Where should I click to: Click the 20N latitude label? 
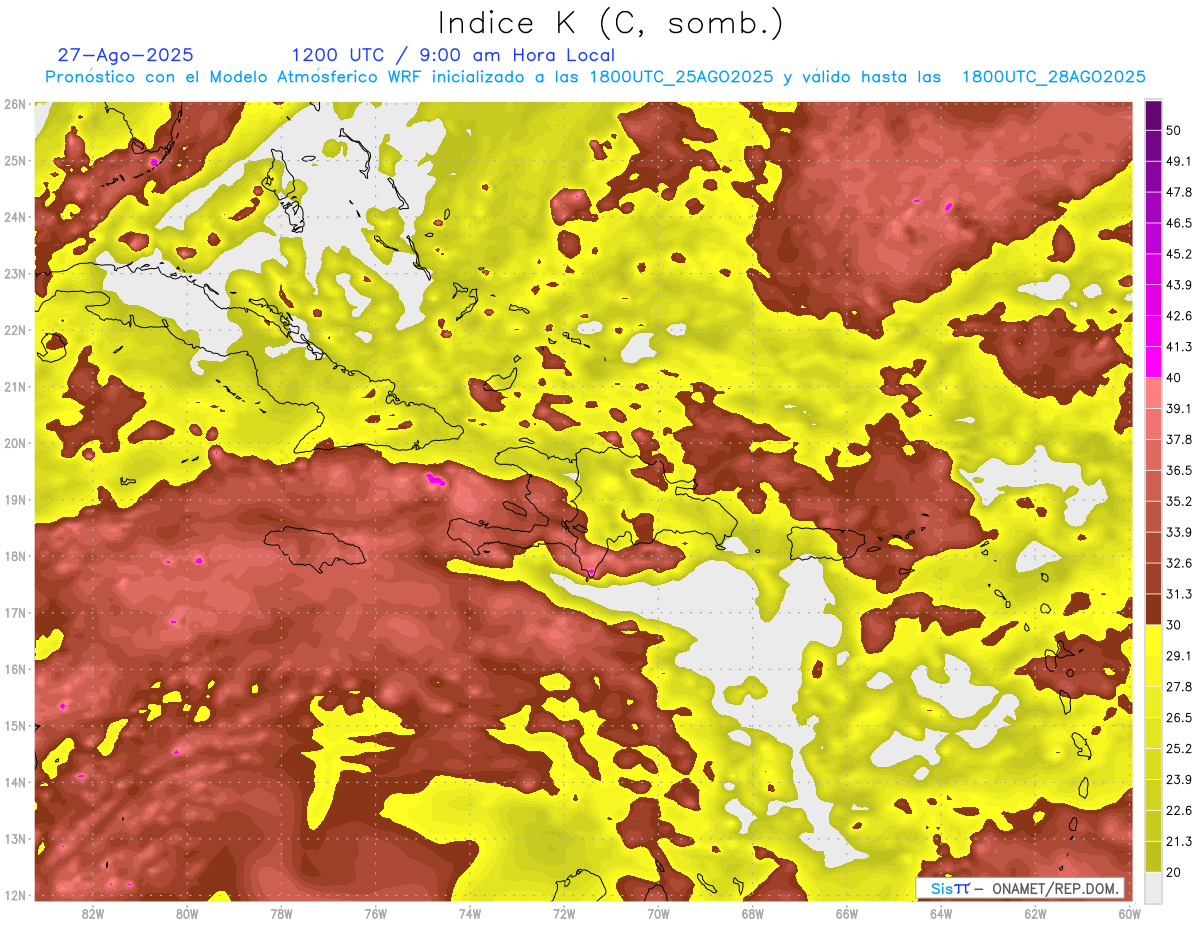click(x=14, y=443)
